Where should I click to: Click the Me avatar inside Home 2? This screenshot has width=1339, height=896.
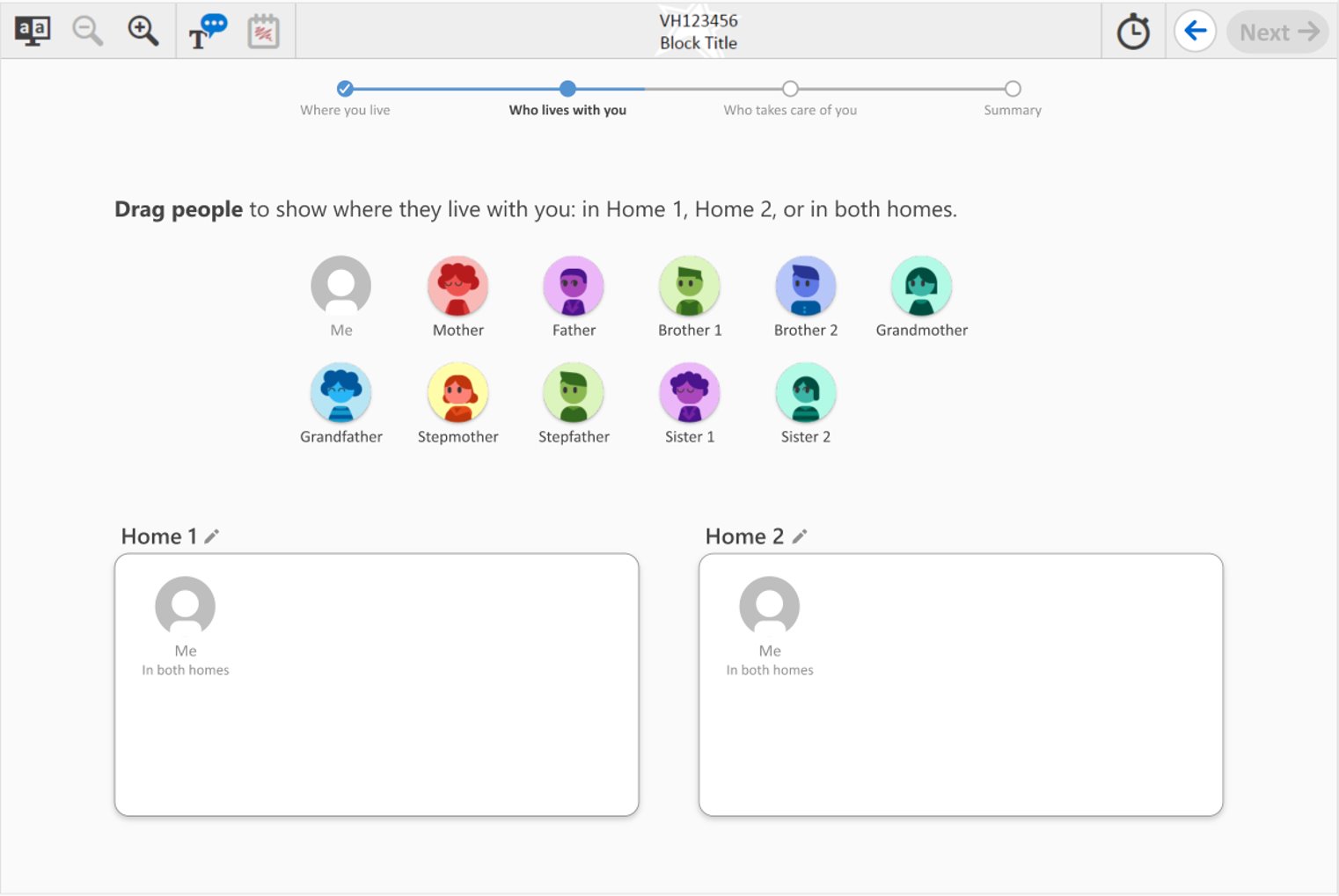coord(769,606)
